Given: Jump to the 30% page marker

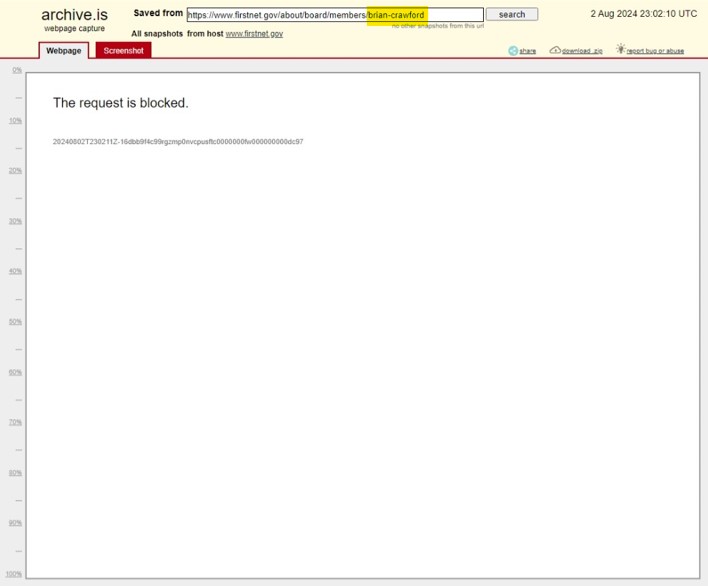Looking at the screenshot, I should click(x=15, y=221).
